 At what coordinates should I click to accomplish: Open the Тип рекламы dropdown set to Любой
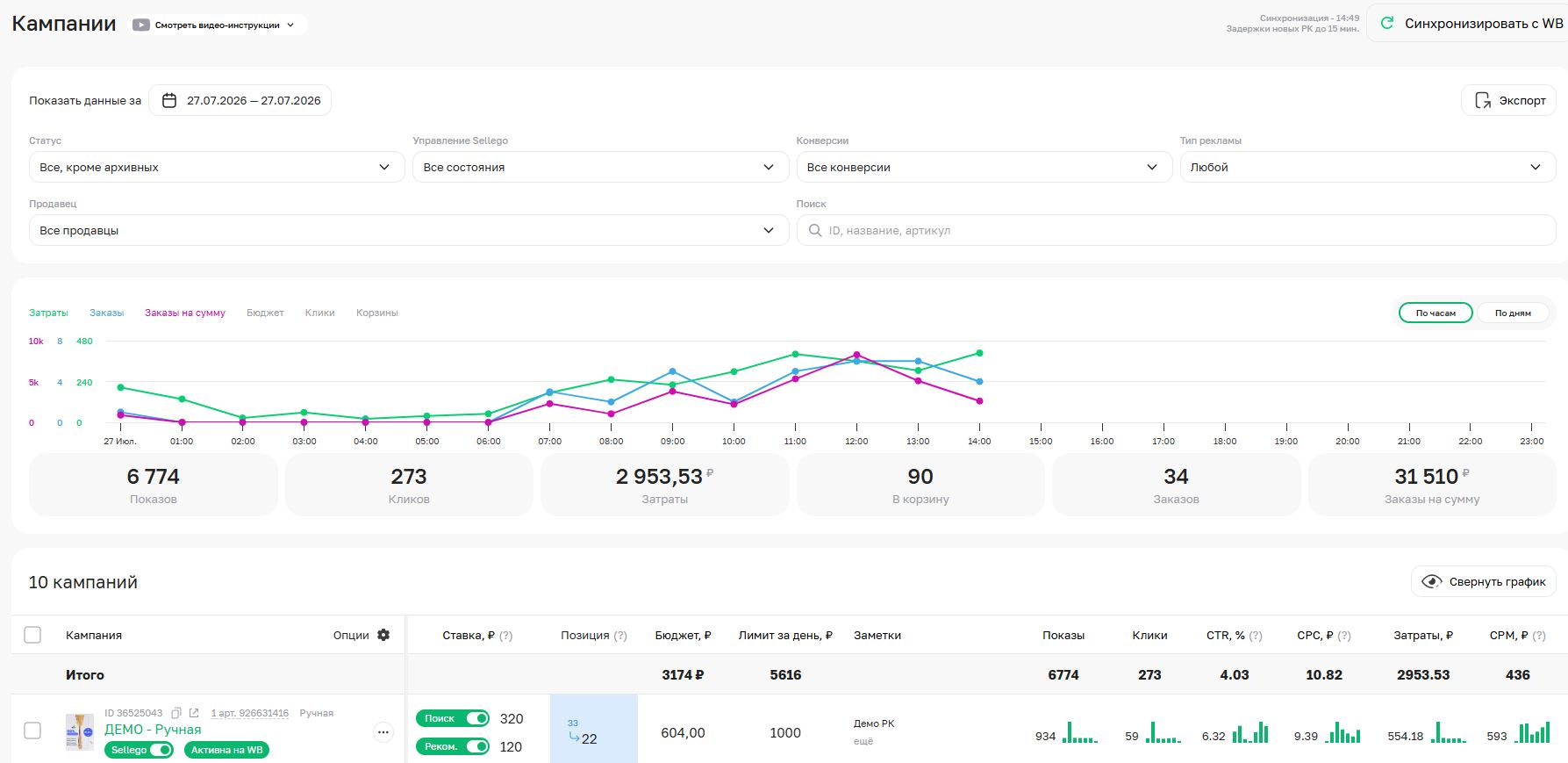[1368, 167]
